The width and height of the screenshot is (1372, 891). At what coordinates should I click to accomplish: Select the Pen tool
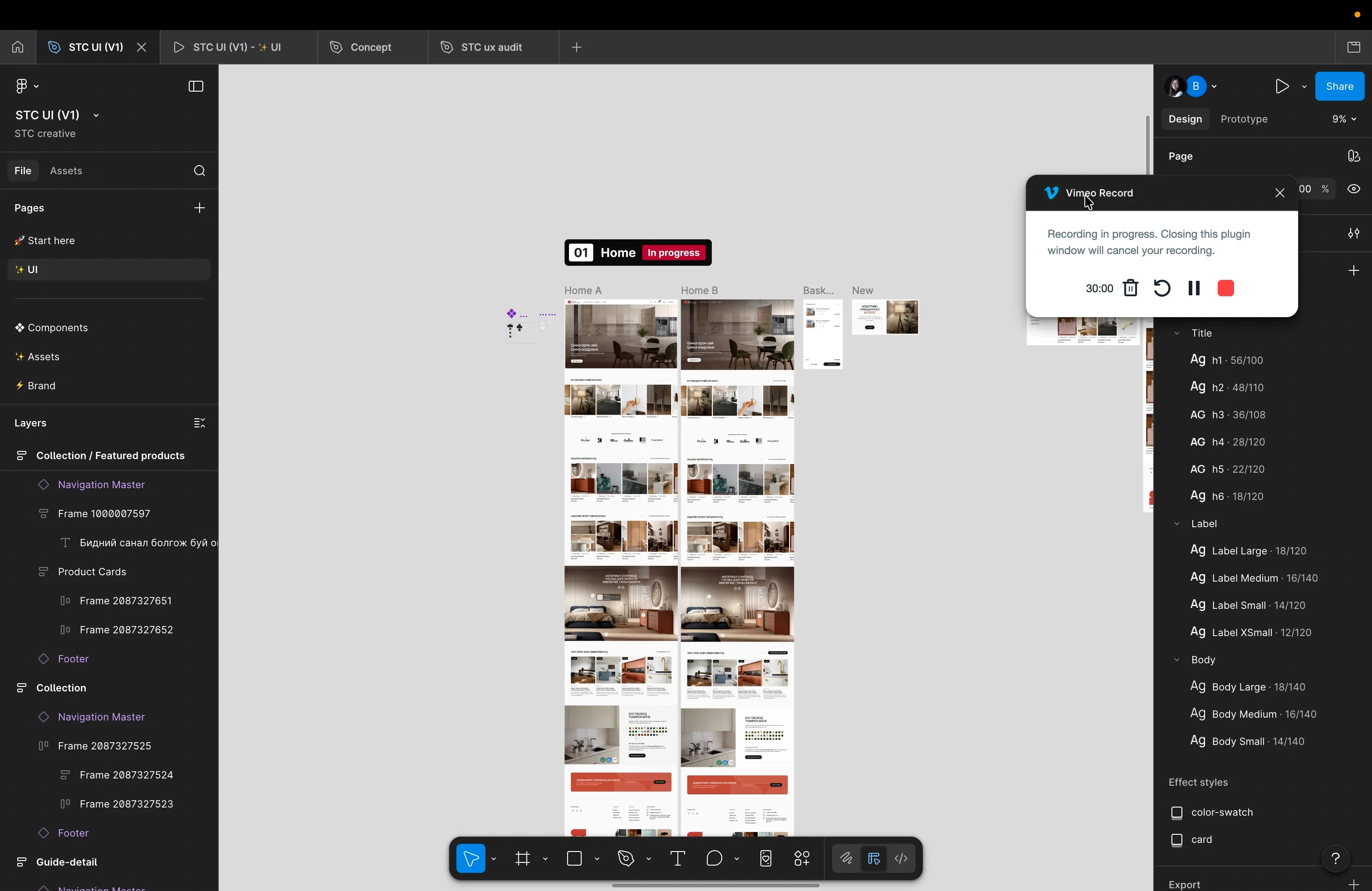click(626, 859)
